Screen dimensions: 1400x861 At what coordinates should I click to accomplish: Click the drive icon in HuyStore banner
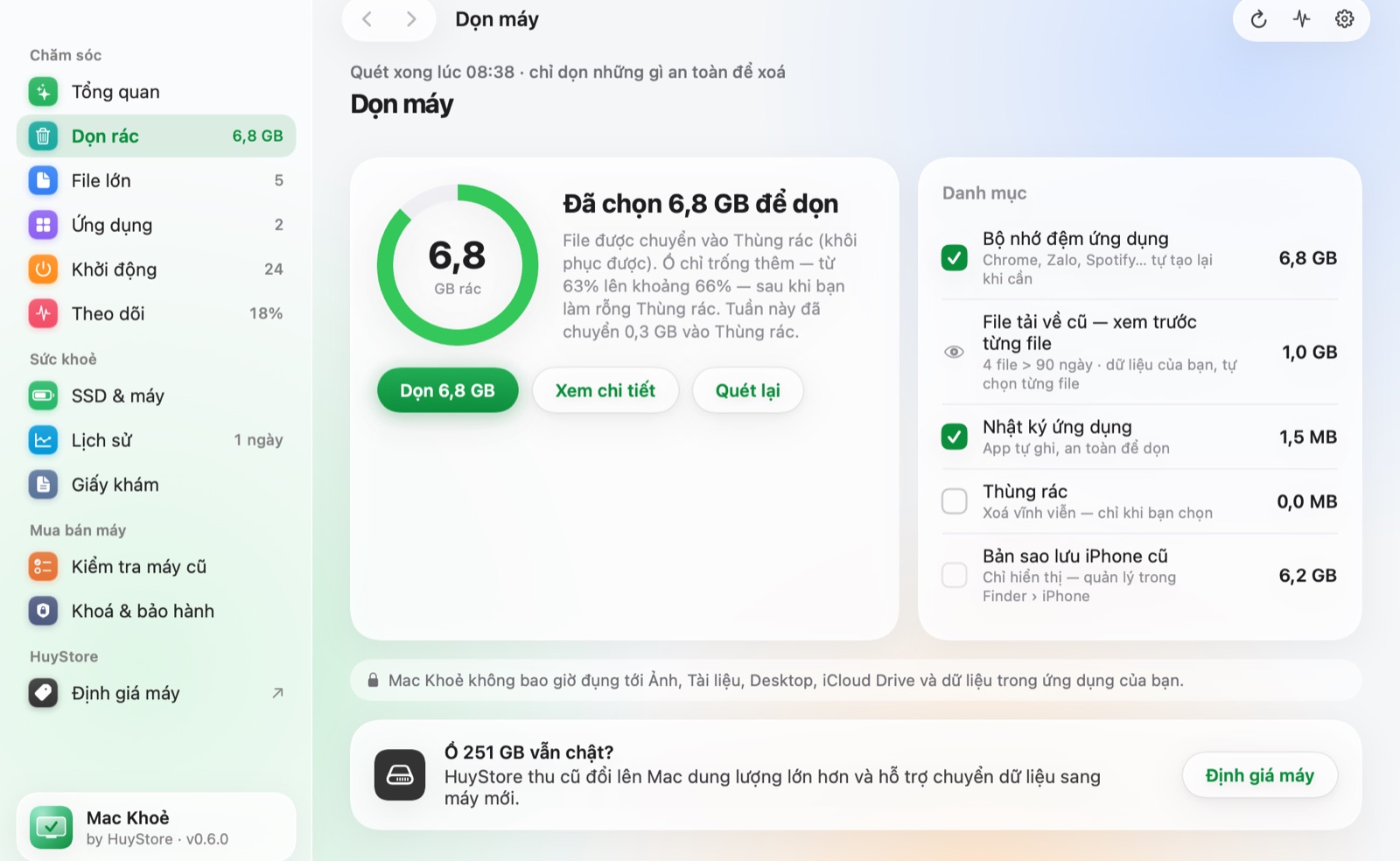[400, 775]
